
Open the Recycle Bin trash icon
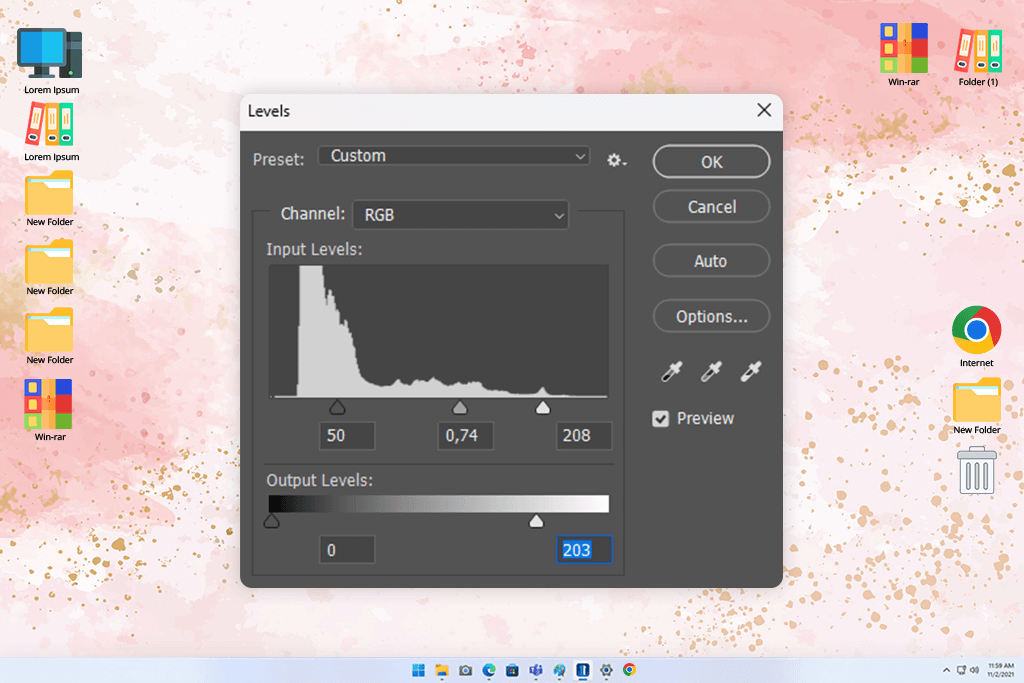pyautogui.click(x=976, y=470)
